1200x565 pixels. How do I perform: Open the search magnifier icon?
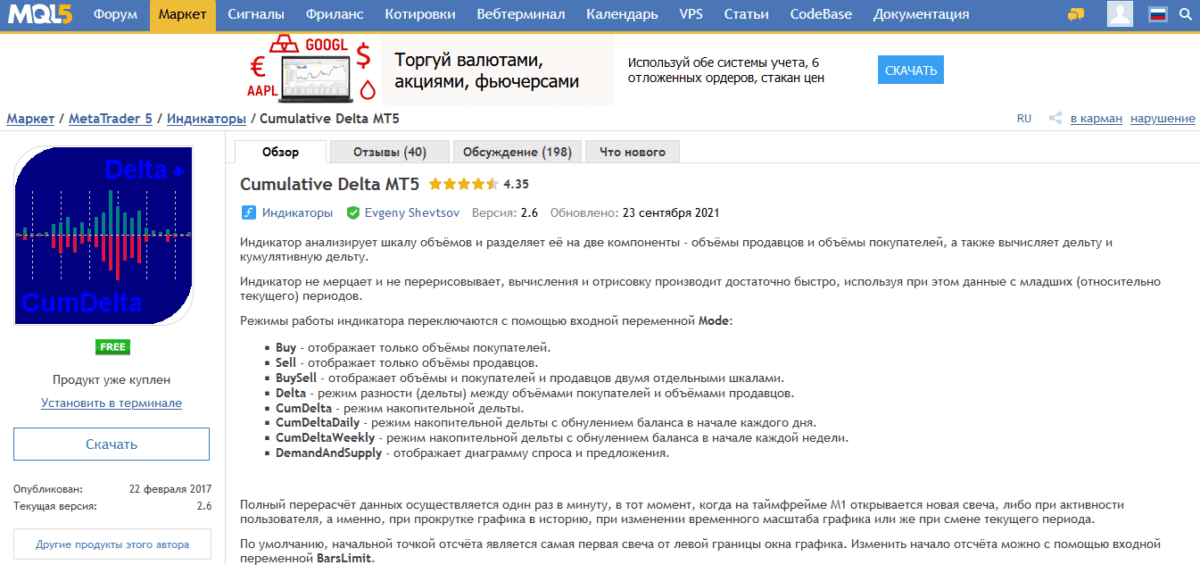tap(1185, 14)
